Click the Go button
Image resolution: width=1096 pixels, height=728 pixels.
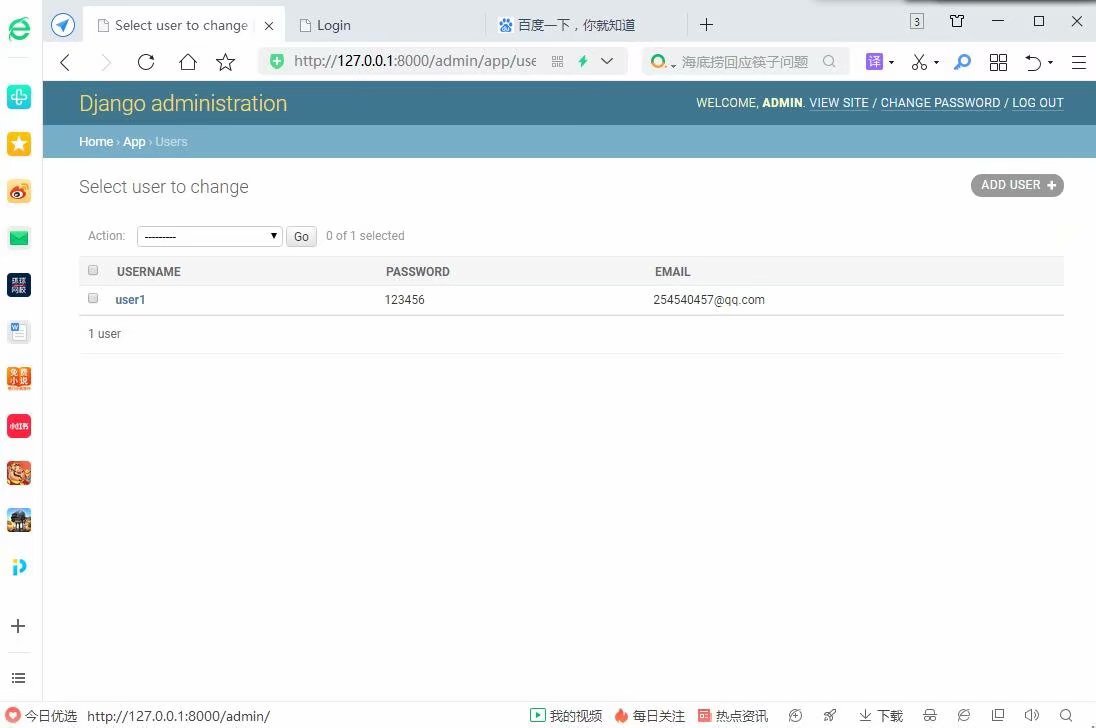(301, 236)
